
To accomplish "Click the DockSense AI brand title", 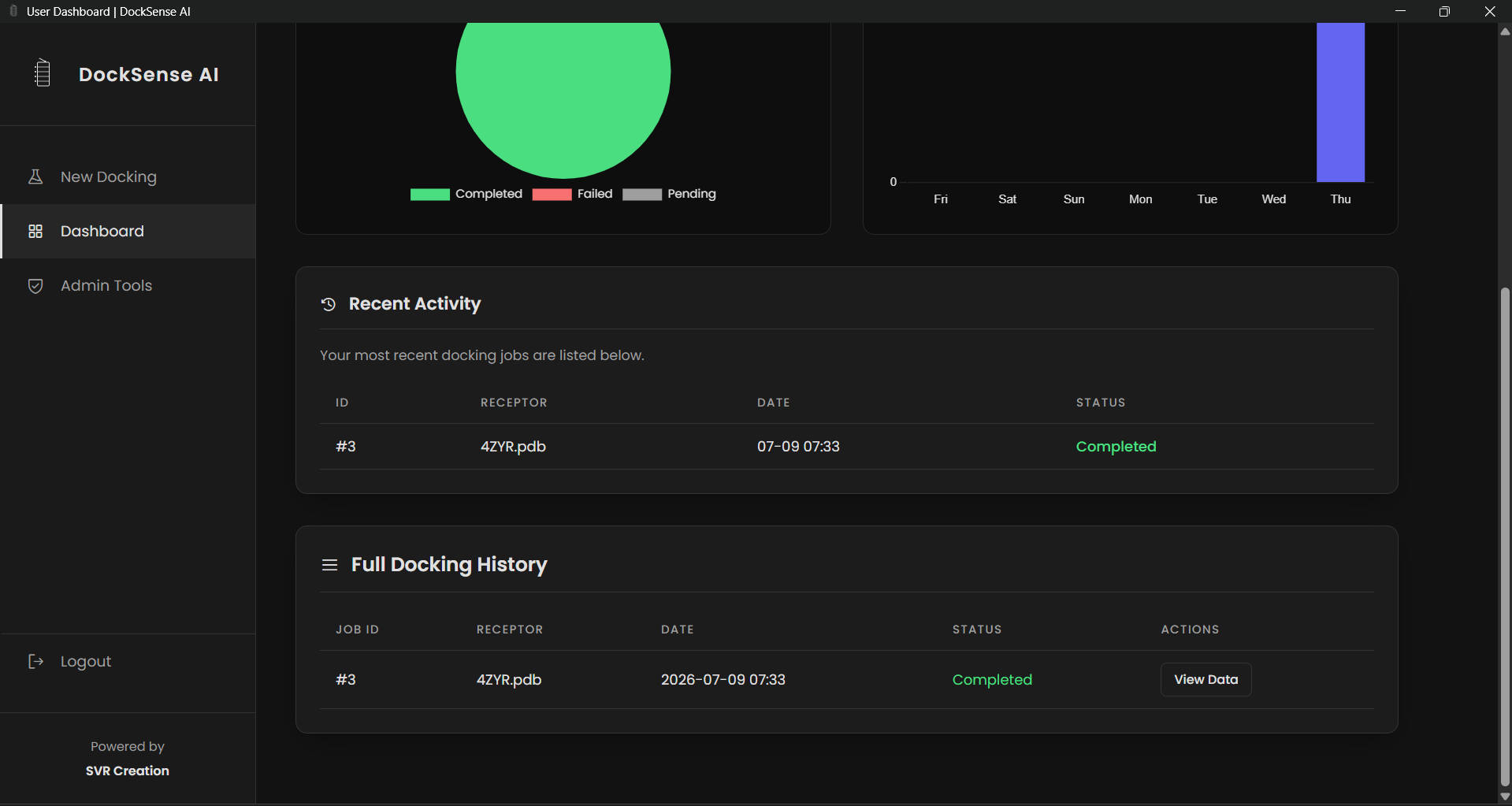I will coord(149,74).
